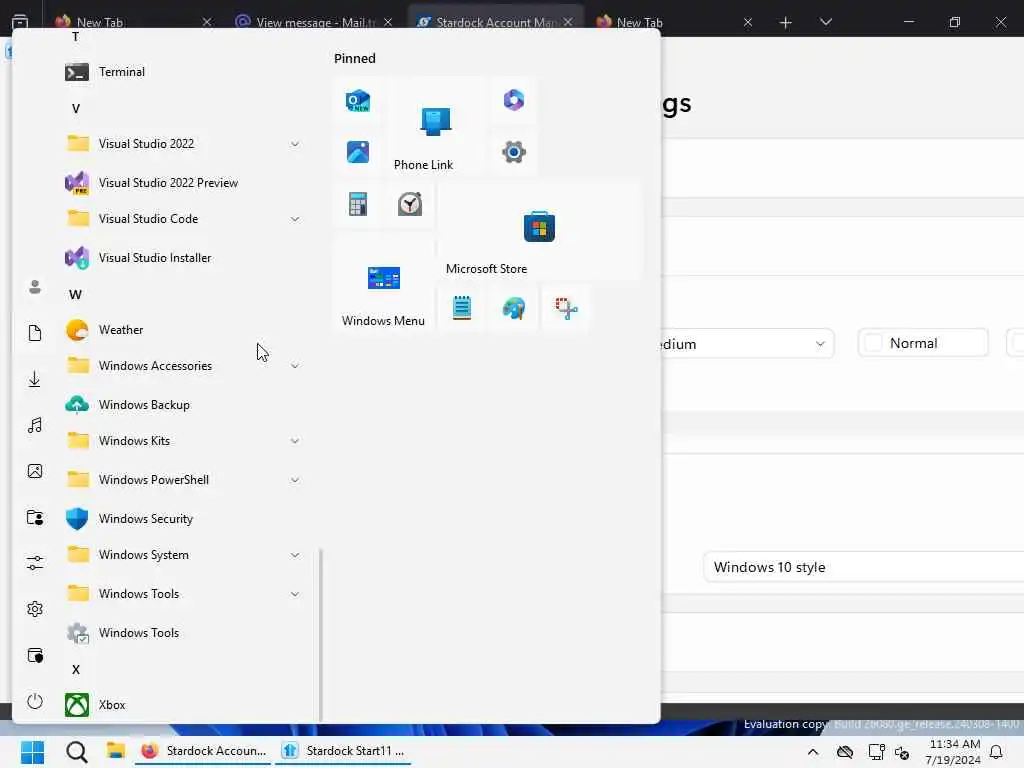
Task: Click the Windows Start button on taskbar
Action: pos(32,752)
